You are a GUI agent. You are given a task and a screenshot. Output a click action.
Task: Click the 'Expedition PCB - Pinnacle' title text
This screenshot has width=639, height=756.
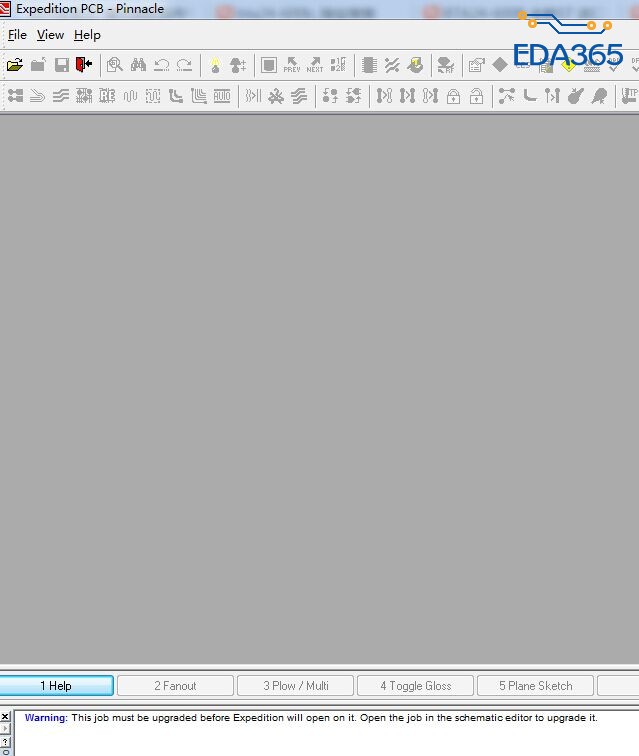coord(90,9)
